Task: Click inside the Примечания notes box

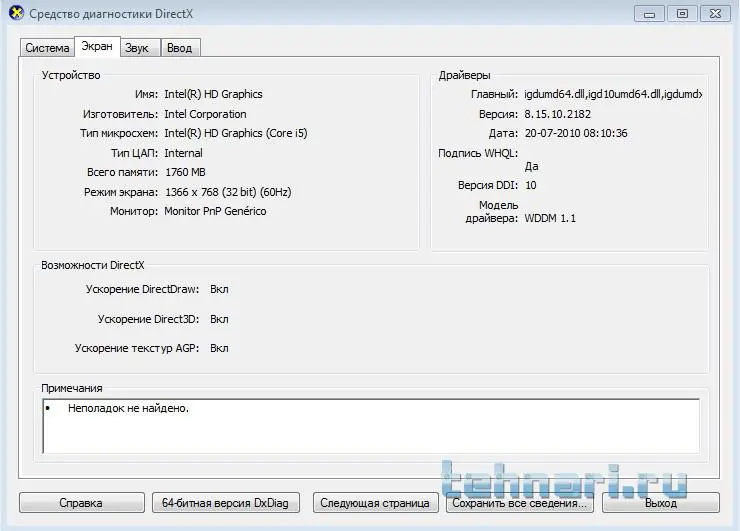Action: click(x=371, y=426)
